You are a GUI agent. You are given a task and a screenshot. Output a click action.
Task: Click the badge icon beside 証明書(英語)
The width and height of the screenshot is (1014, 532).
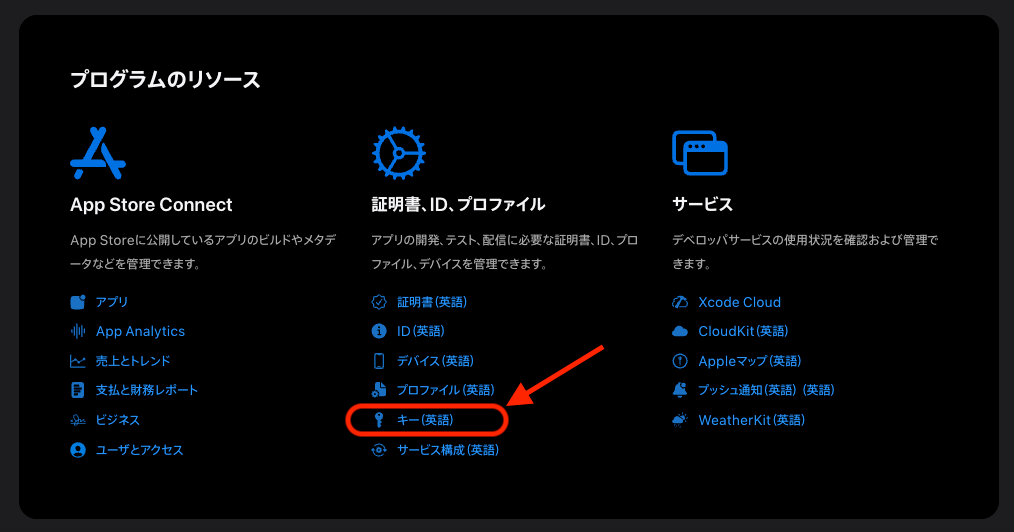tap(379, 302)
